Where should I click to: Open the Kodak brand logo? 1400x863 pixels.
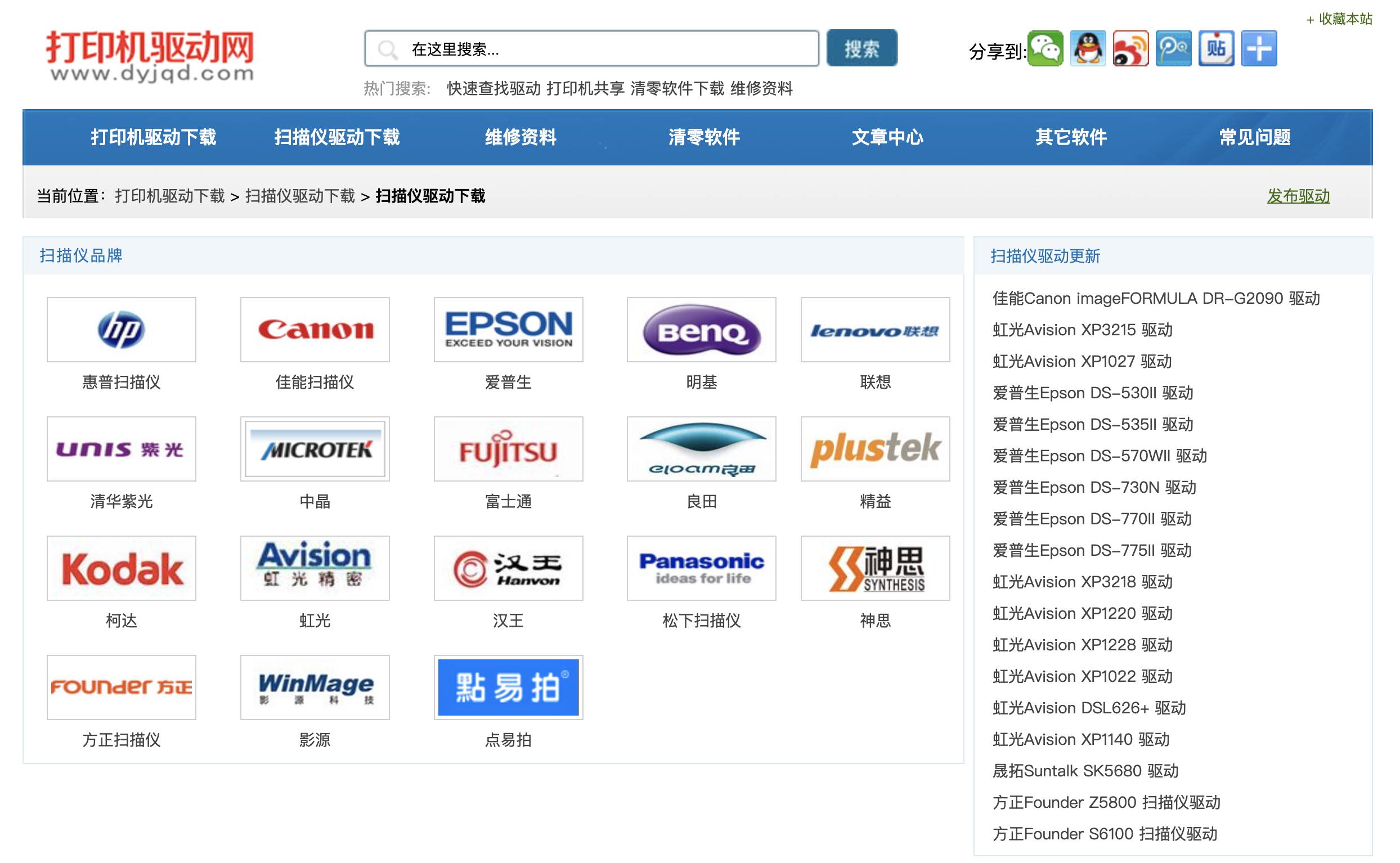pyautogui.click(x=122, y=568)
